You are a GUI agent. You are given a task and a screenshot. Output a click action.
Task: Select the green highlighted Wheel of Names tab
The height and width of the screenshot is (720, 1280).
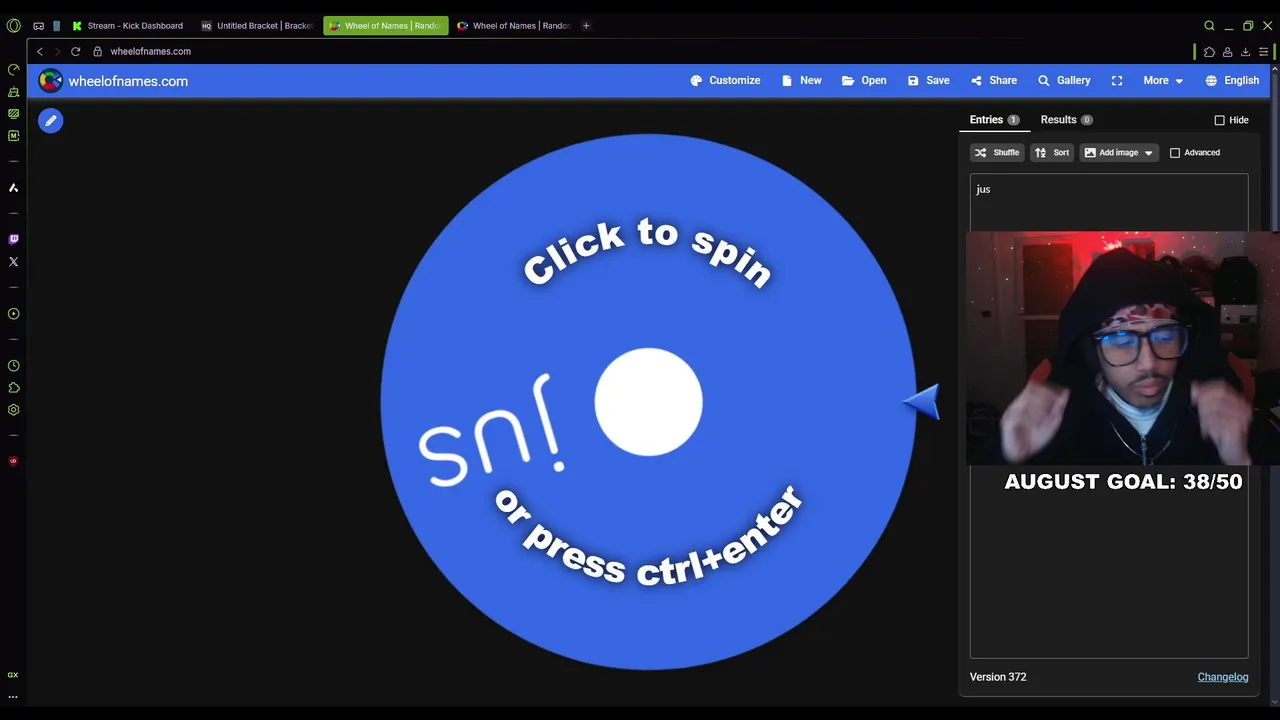(x=385, y=26)
